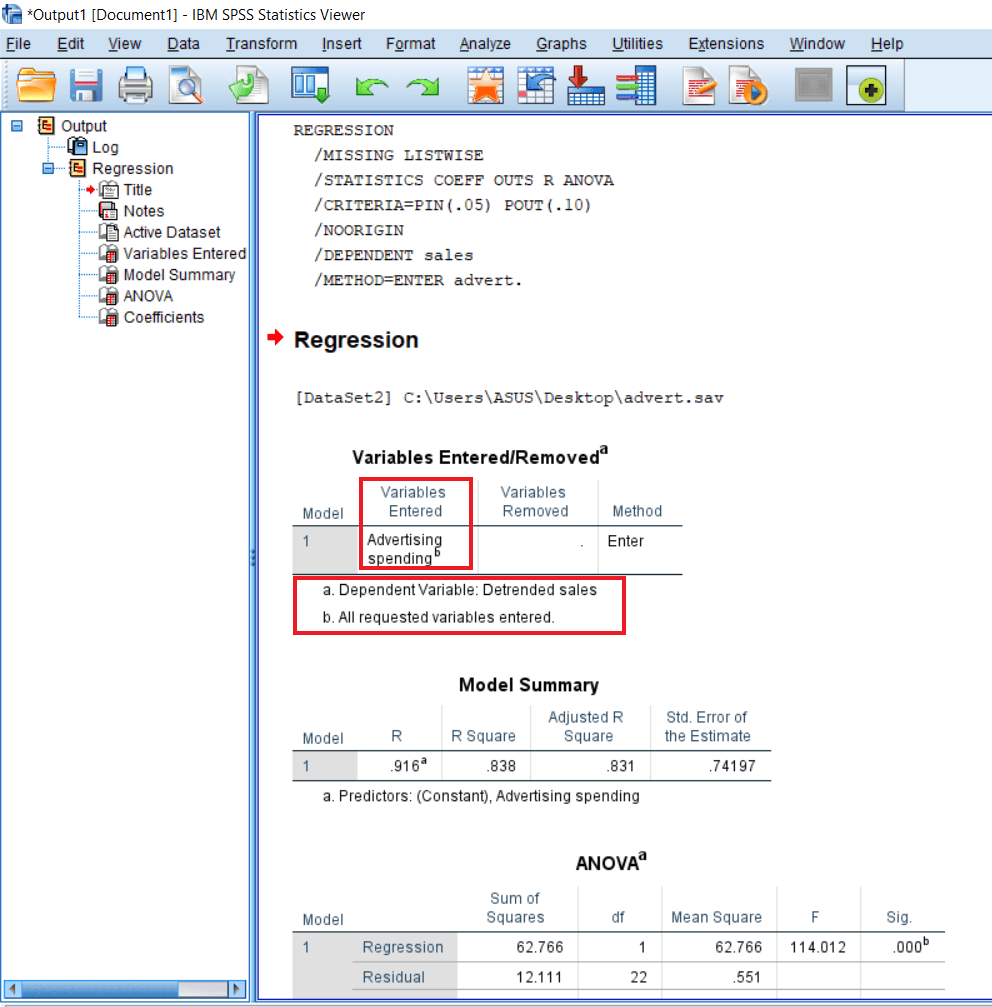Open the Format menu
This screenshot has width=992, height=1007.
(x=410, y=44)
